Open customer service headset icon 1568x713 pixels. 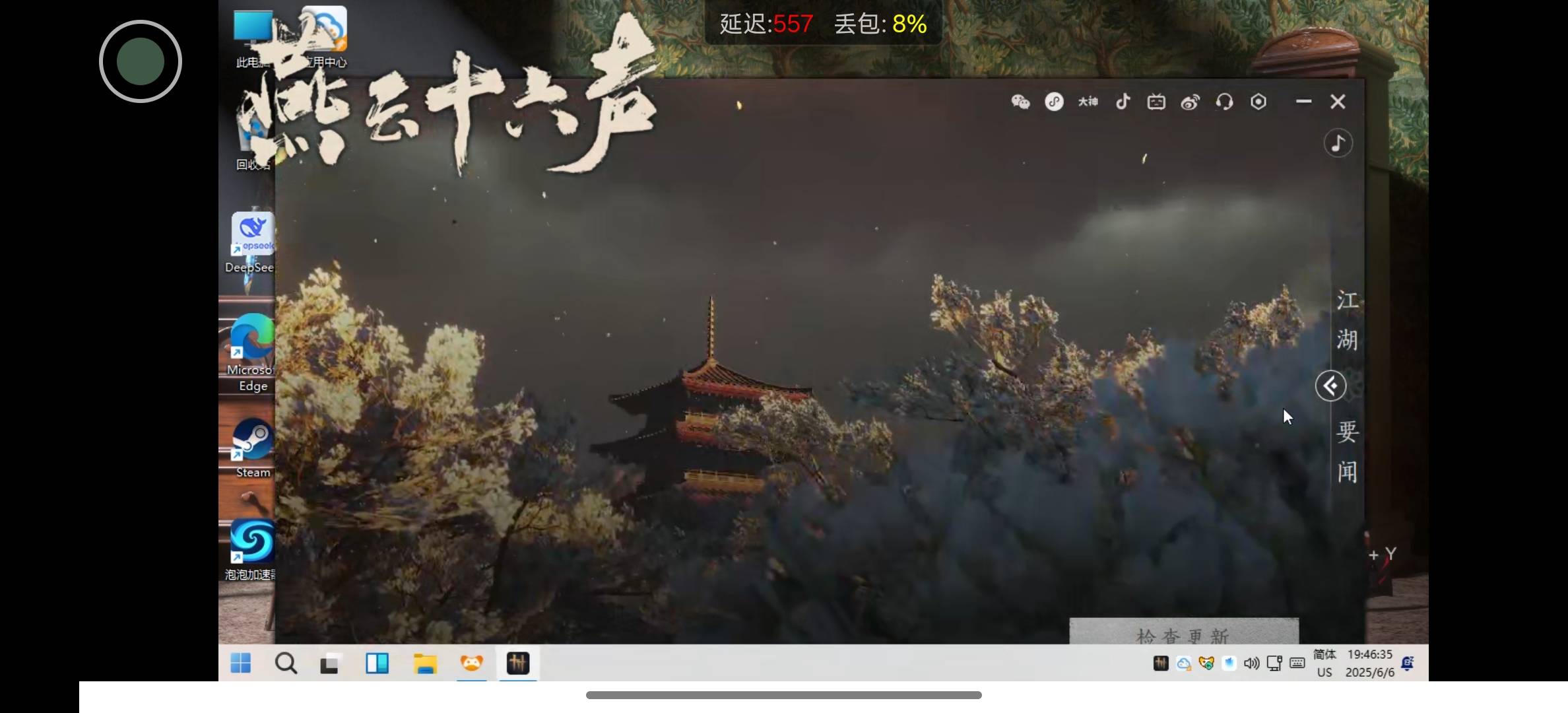pyautogui.click(x=1224, y=102)
